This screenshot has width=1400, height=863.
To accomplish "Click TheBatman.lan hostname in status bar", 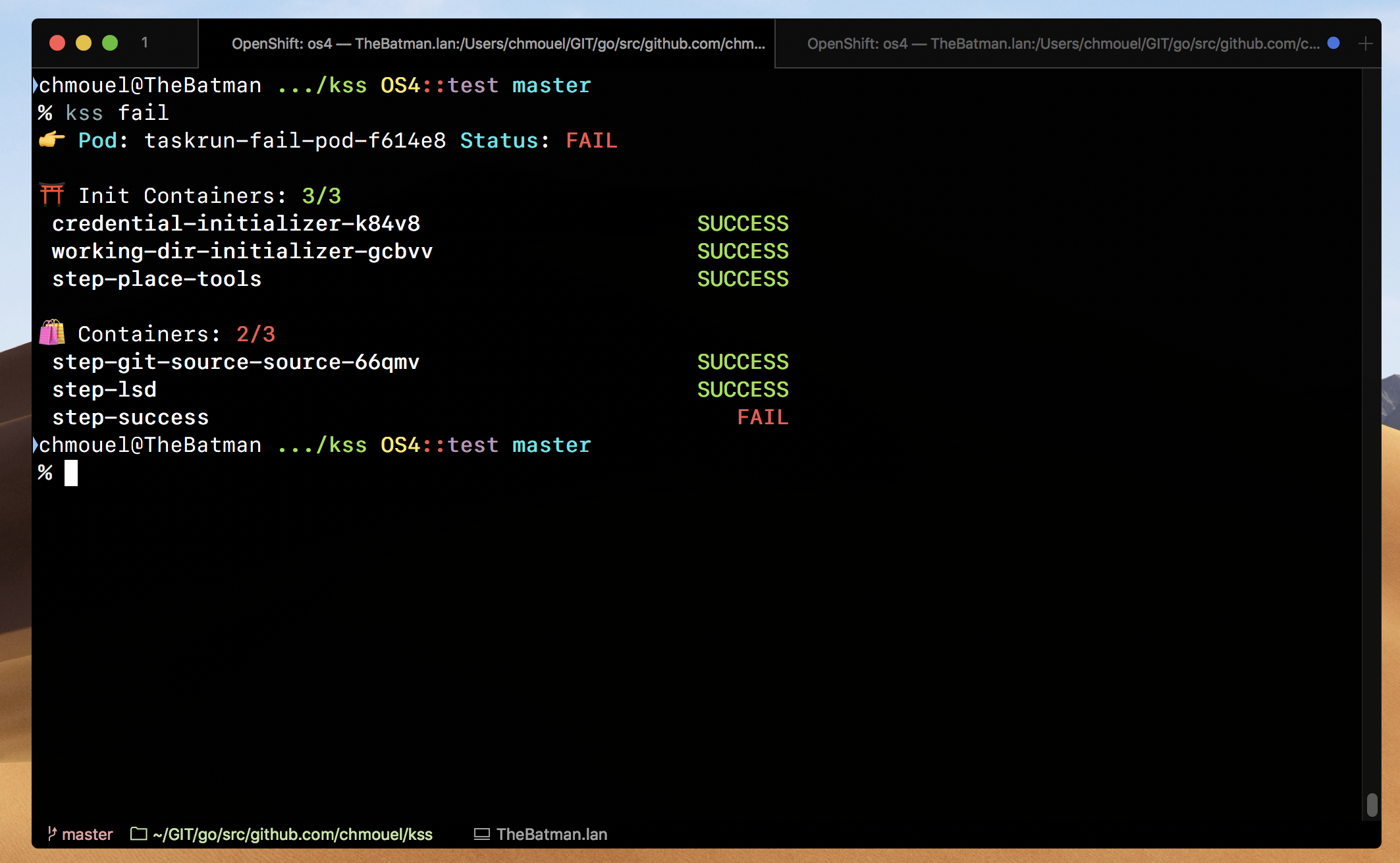I will 551,834.
